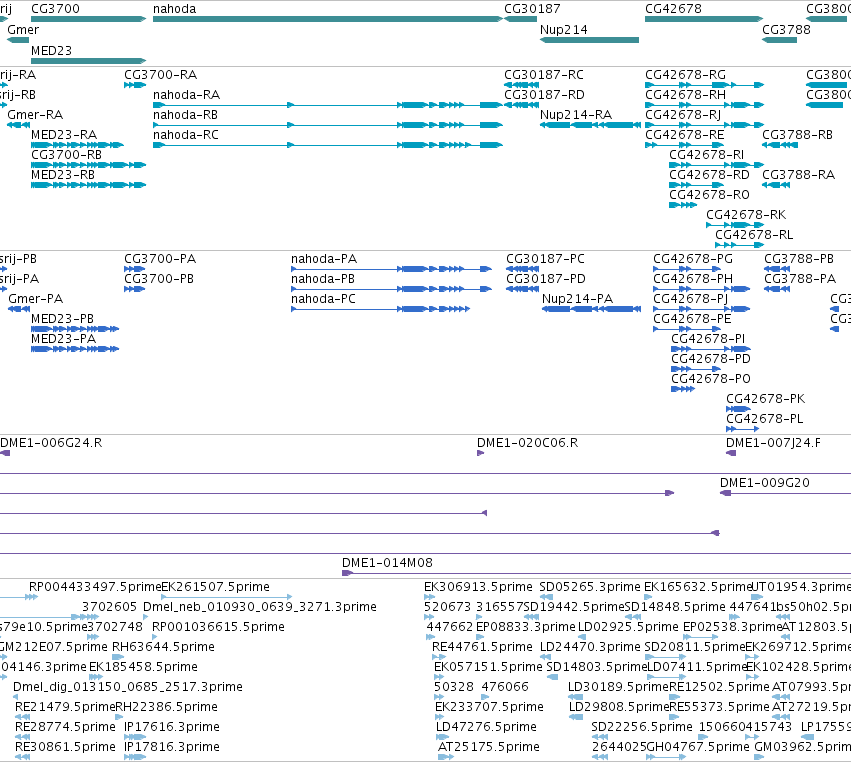Select transcript CG42678-RG
Image resolution: width=851 pixels, height=762 pixels.
(704, 85)
